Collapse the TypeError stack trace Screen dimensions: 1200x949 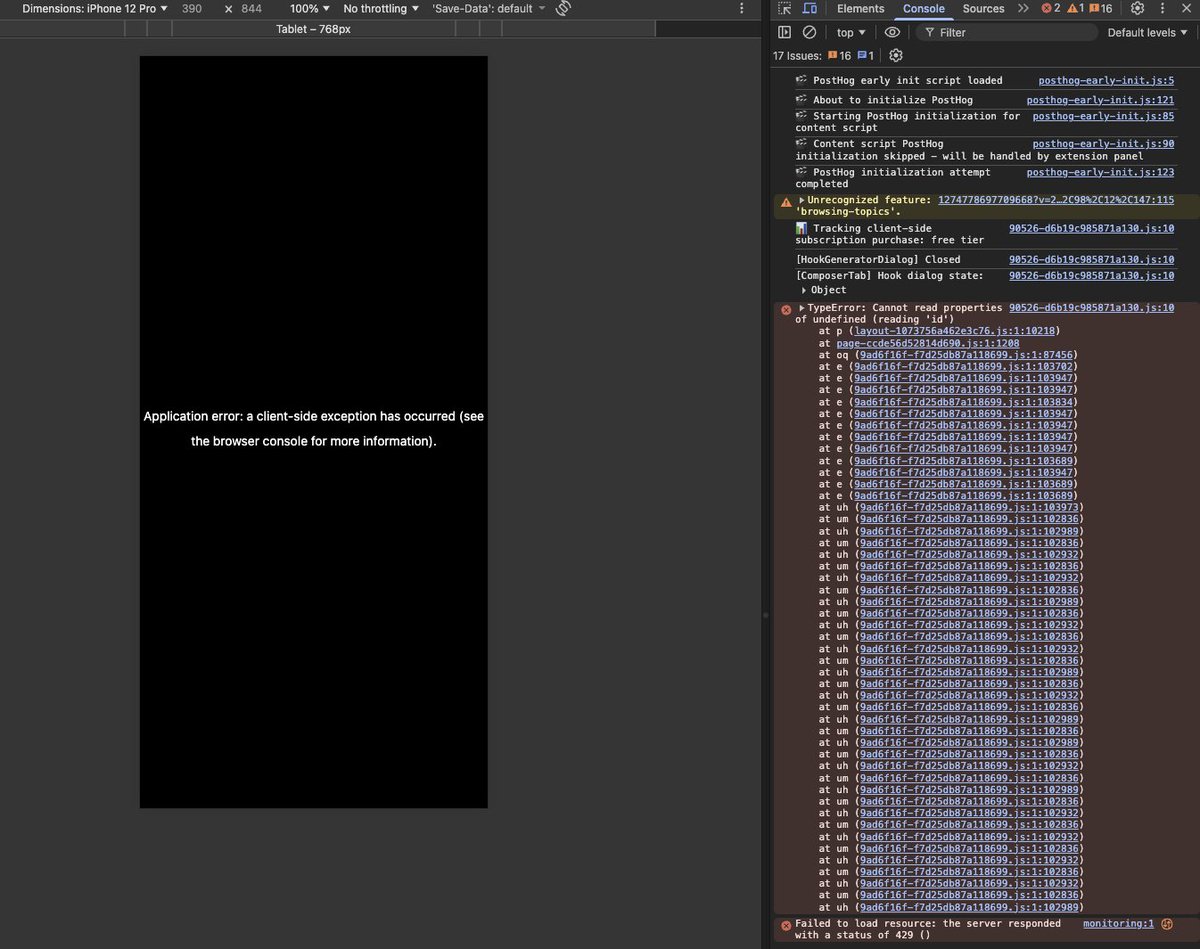click(802, 308)
